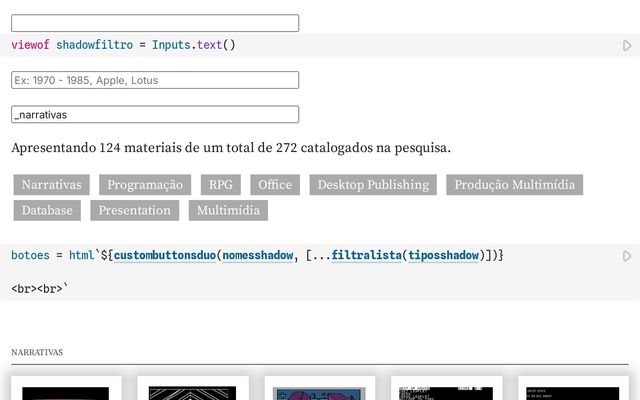
Task: Click the 'tiposshadow' reference in code
Action: pos(443,256)
